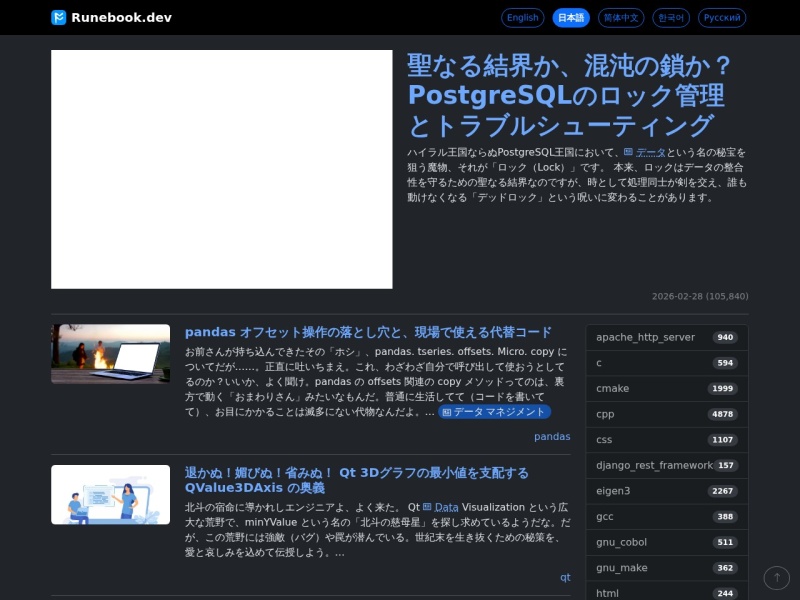Open the pandas category link
Screen dimensions: 800x600
(552, 437)
